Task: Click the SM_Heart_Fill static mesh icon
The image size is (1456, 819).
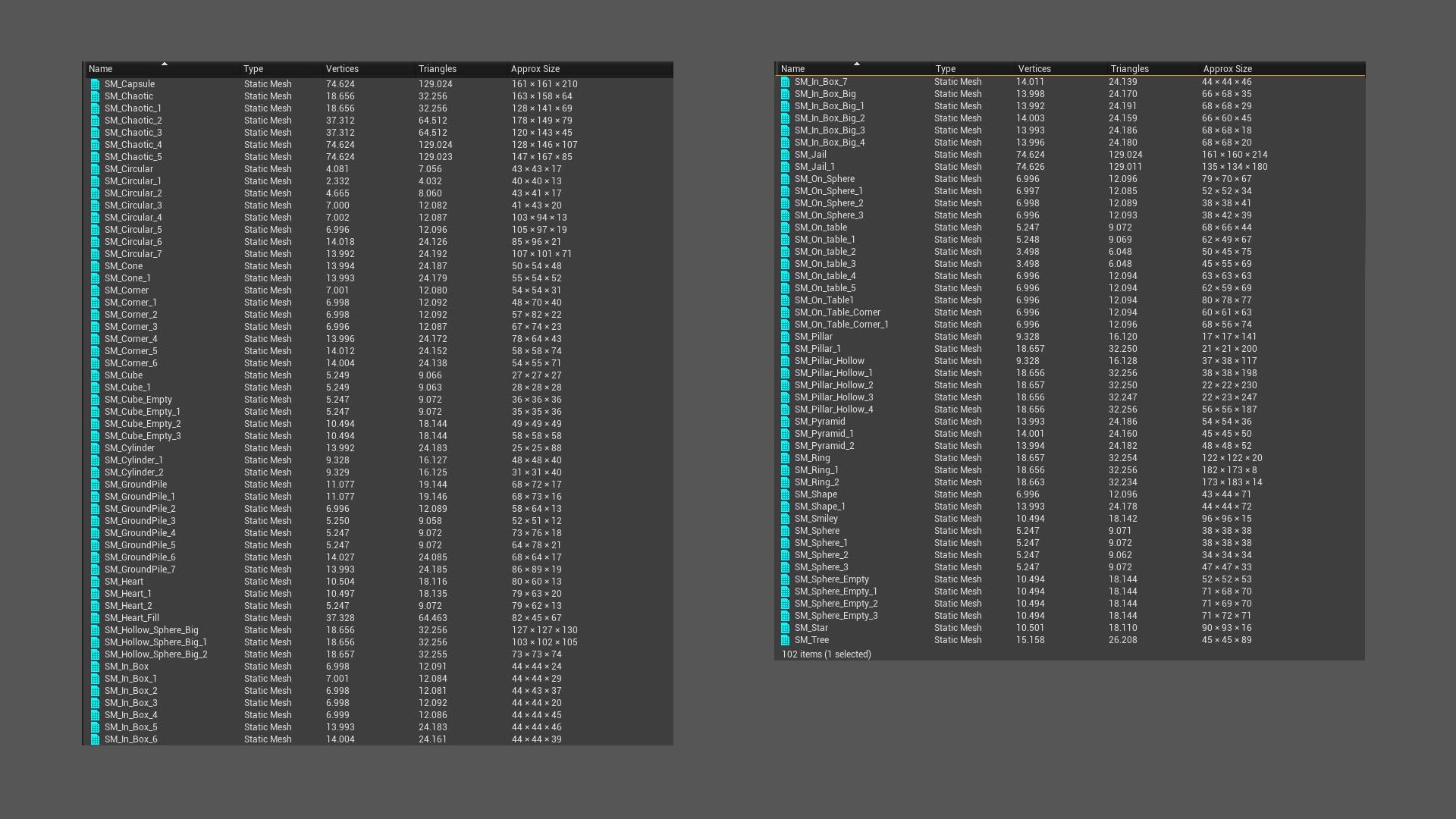Action: point(96,617)
